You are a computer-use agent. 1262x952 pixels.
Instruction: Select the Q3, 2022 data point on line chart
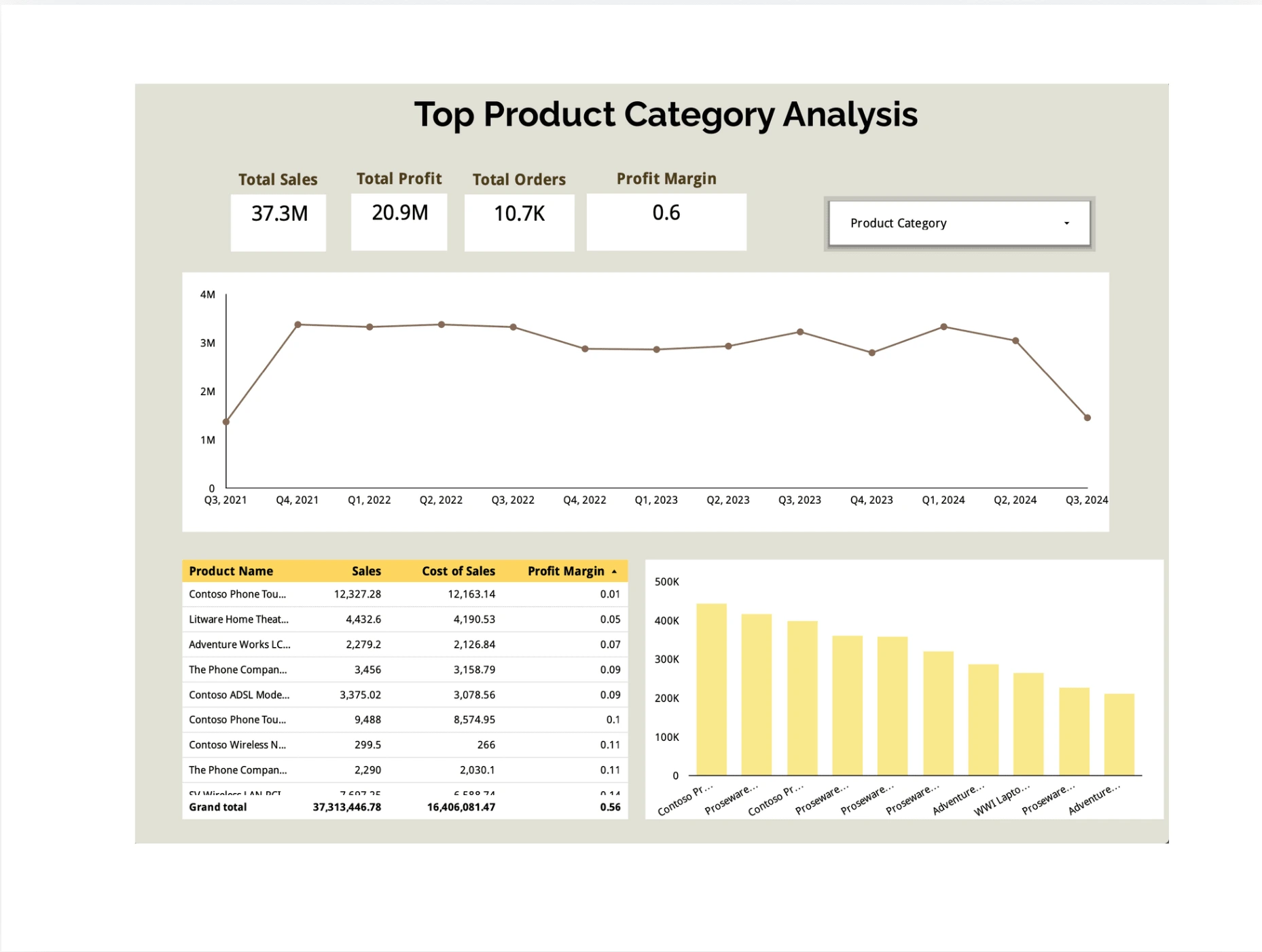tap(513, 327)
